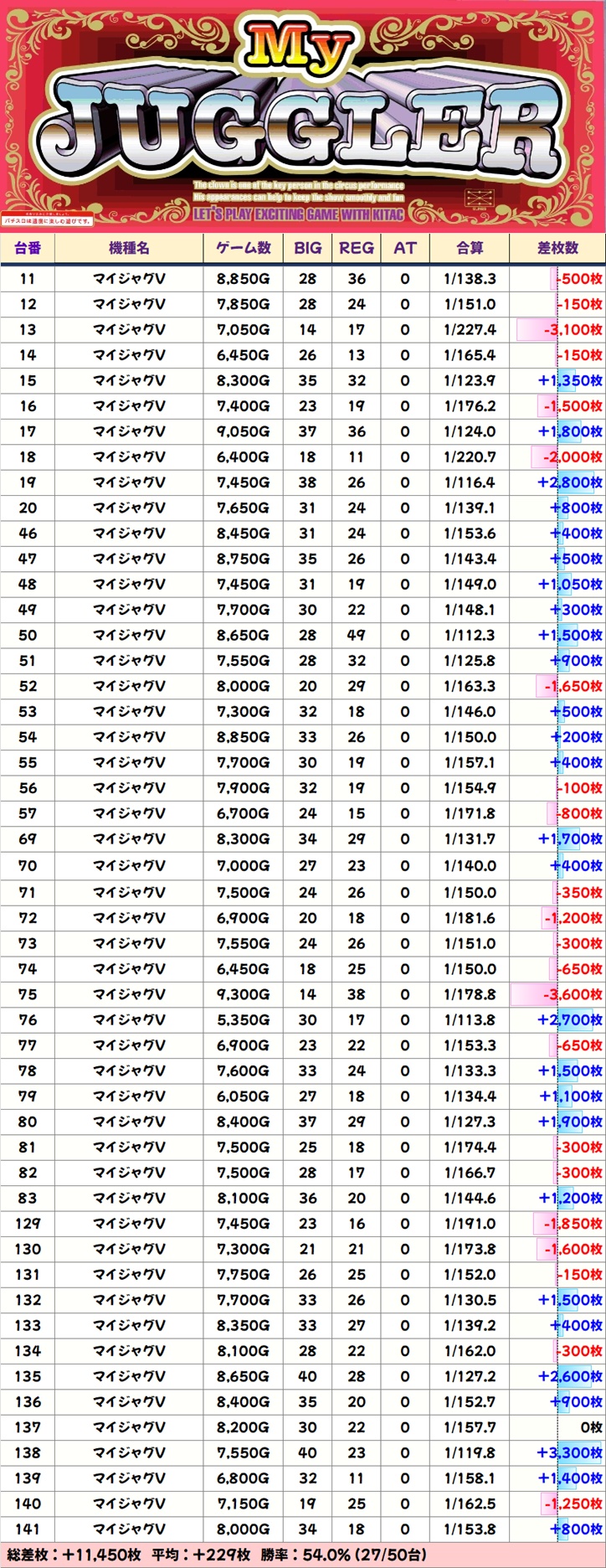Click the +3,300枚 bar for machine 138
This screenshot has height=1568, width=606.
(569, 1453)
